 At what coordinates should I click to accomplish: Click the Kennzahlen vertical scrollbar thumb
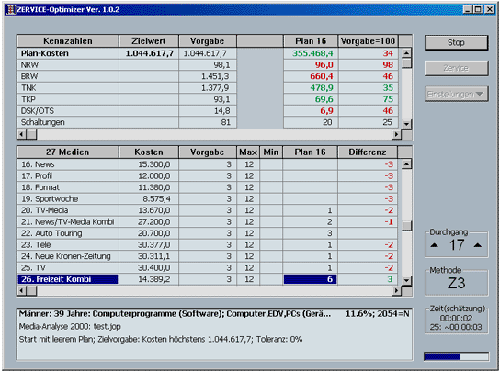pos(406,63)
